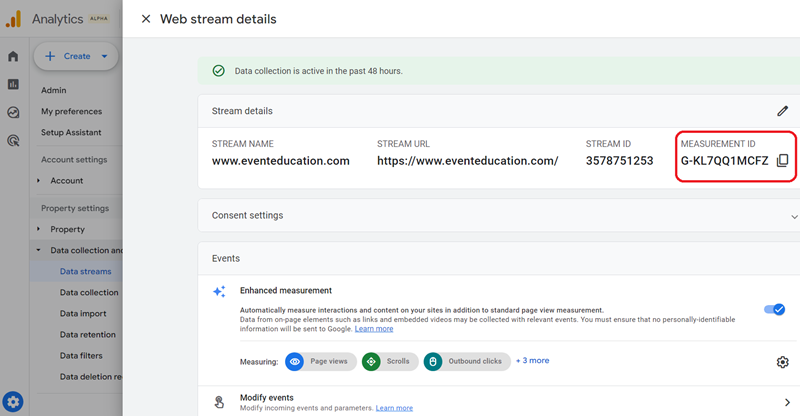Click the Enhanced measurement heading

(x=286, y=290)
